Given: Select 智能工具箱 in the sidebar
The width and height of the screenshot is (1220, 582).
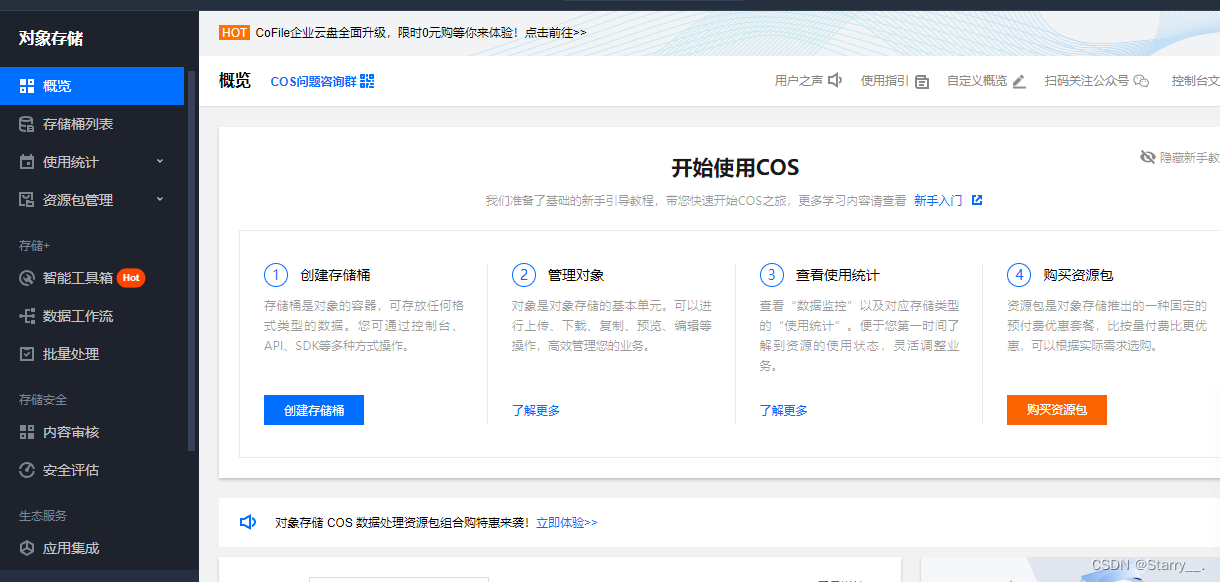Looking at the screenshot, I should point(60,278).
